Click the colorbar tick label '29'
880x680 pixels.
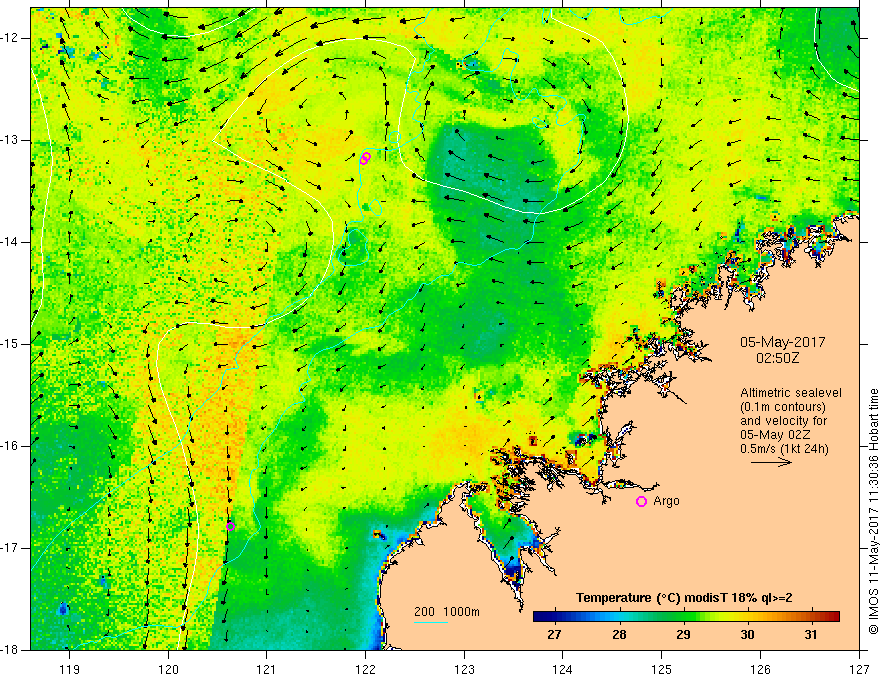683,635
